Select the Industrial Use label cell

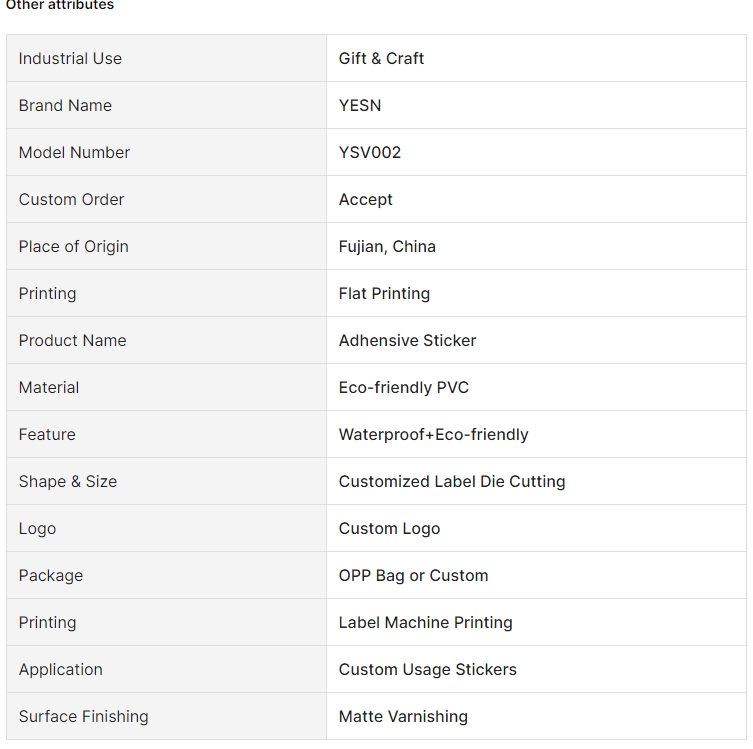pyautogui.click(x=70, y=58)
